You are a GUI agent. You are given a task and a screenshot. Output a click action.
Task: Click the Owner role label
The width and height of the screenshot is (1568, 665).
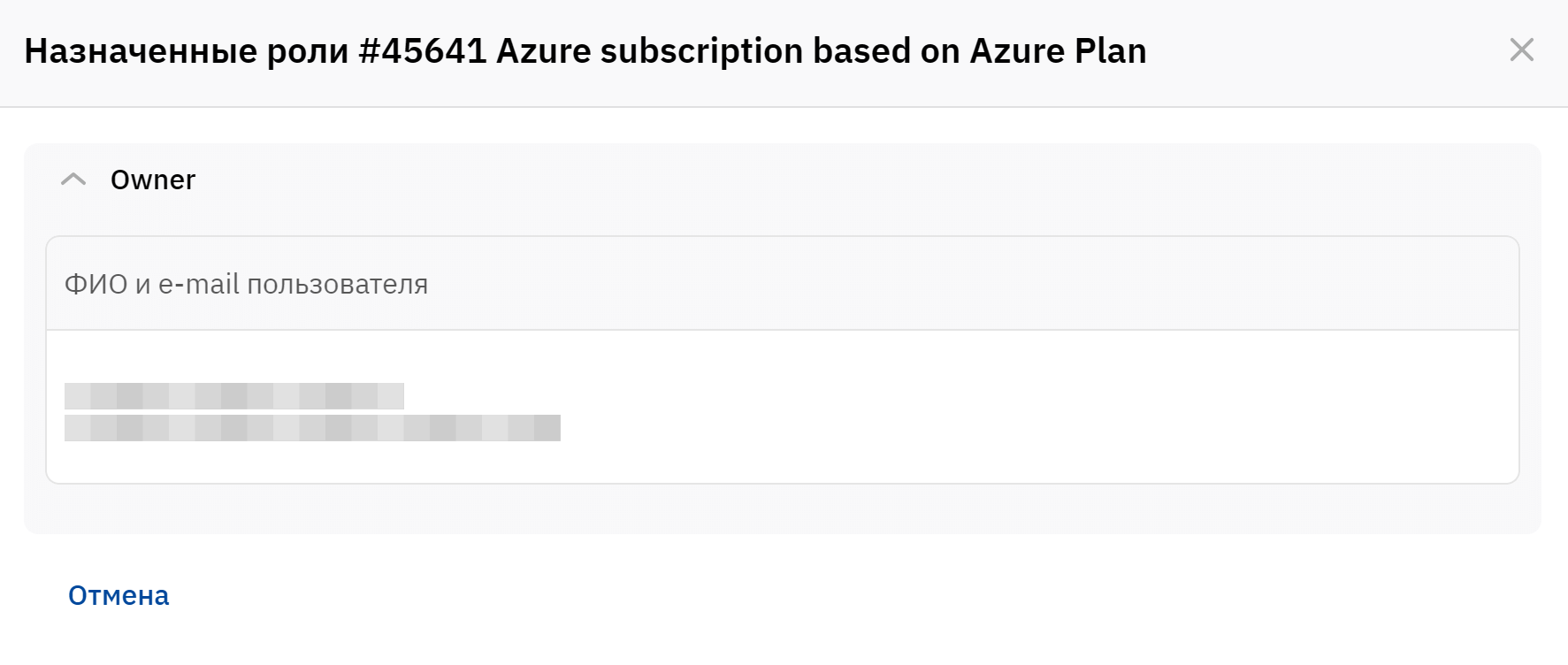click(x=153, y=180)
